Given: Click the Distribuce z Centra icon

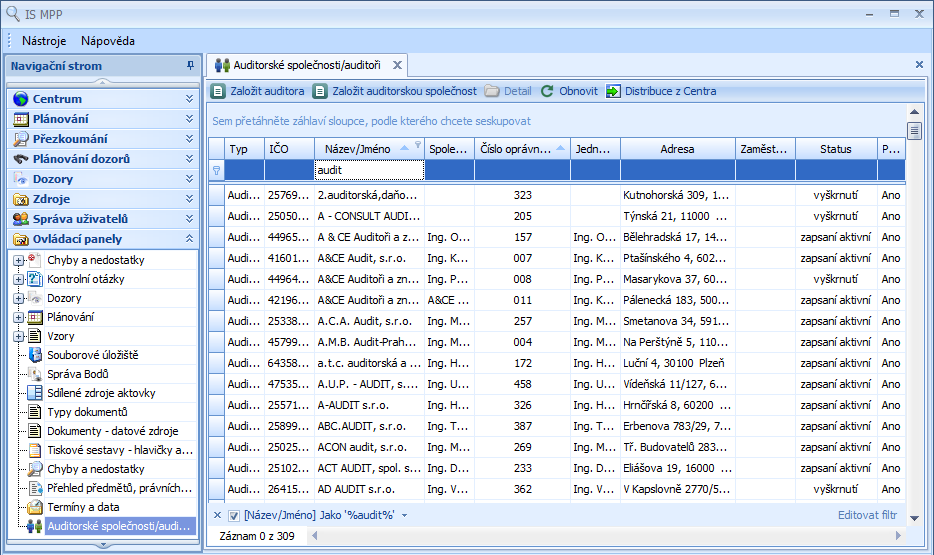Looking at the screenshot, I should click(x=613, y=91).
